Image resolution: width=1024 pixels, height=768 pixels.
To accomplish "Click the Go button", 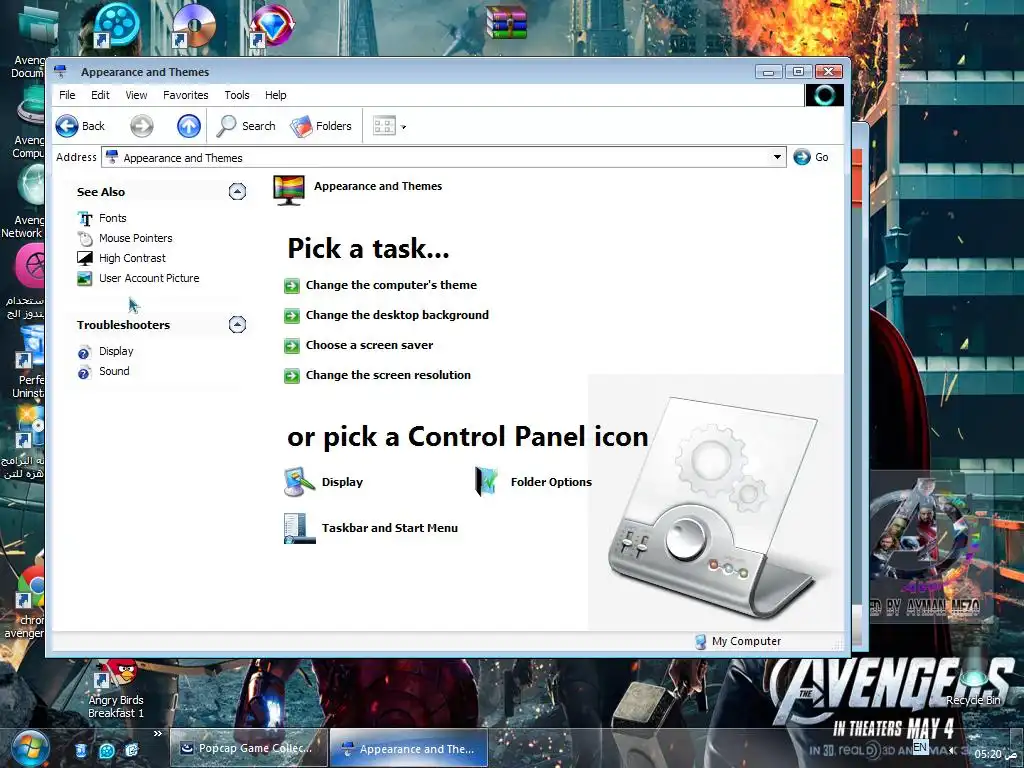I will pos(811,157).
